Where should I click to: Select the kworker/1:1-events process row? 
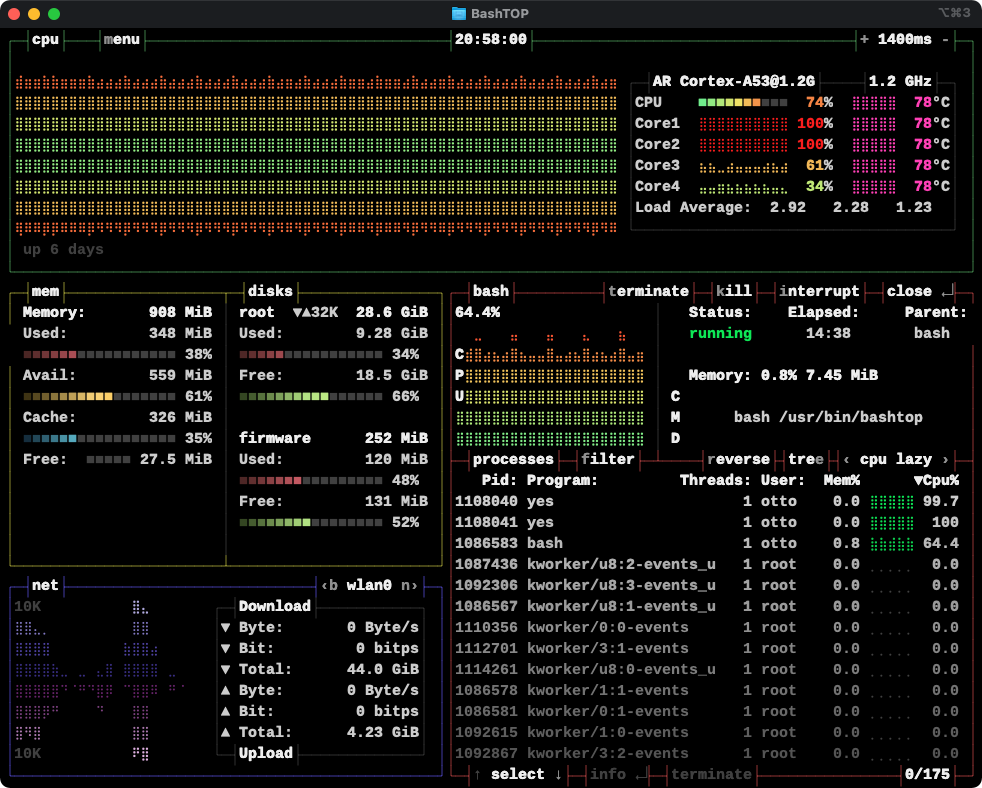click(x=706, y=690)
